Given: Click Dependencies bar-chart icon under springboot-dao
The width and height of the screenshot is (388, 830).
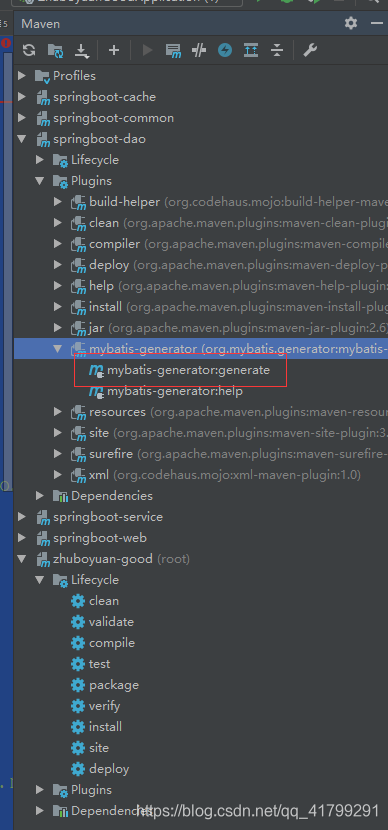Looking at the screenshot, I should click(x=61, y=497).
